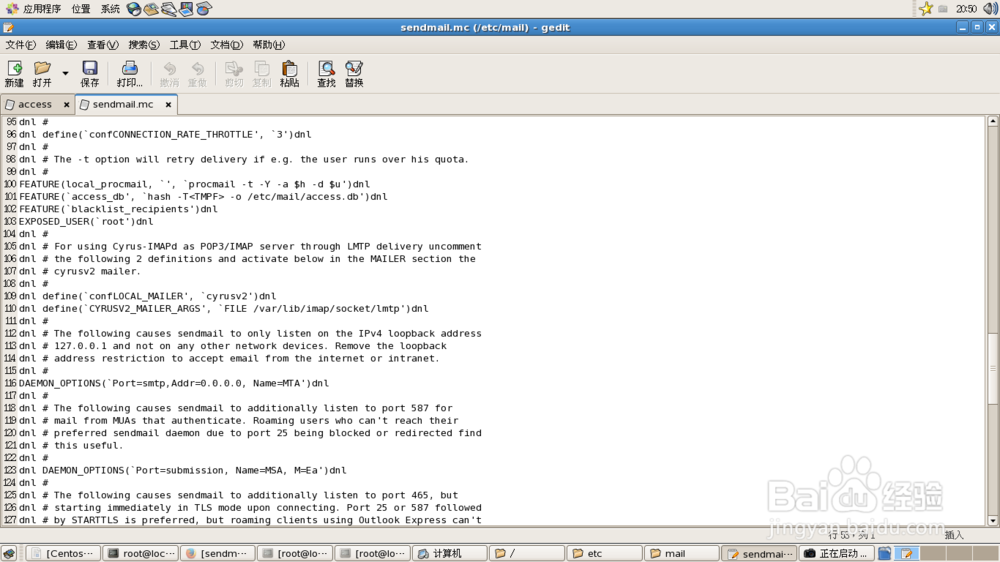Click line 123 DAEMON_OPTIONS submission text
The width and height of the screenshot is (1000, 562).
pos(182,470)
